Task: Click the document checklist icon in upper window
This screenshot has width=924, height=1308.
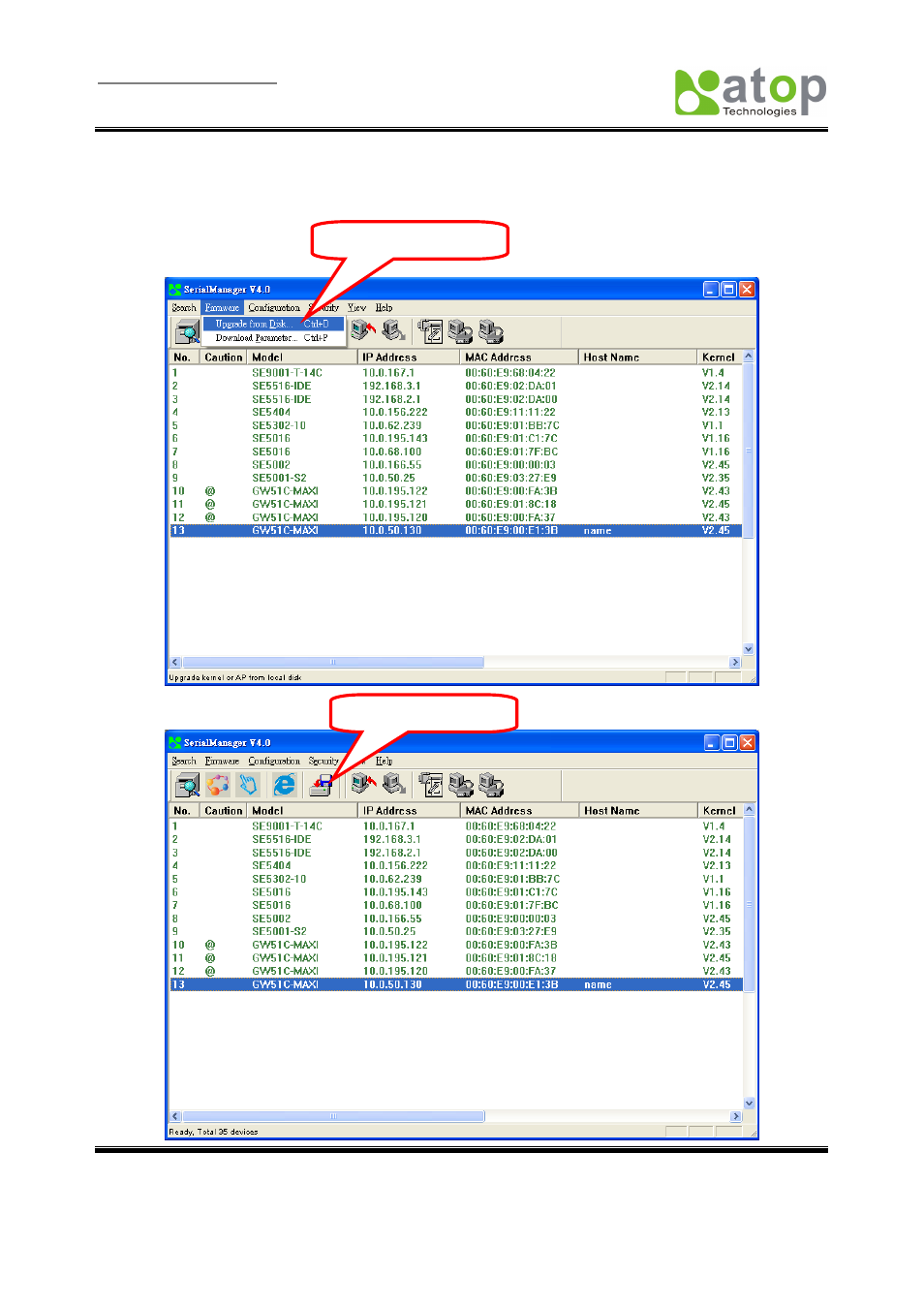Action: pyautogui.click(x=430, y=332)
